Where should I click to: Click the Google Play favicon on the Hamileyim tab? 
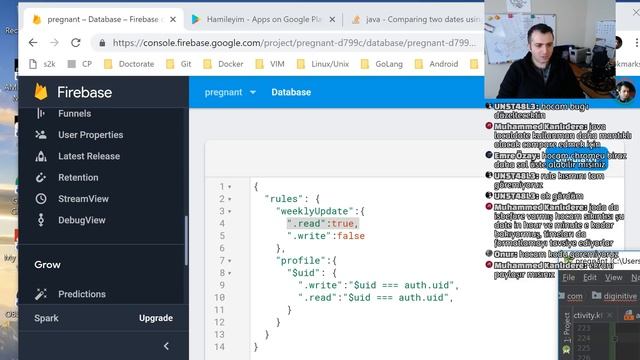click(x=196, y=19)
